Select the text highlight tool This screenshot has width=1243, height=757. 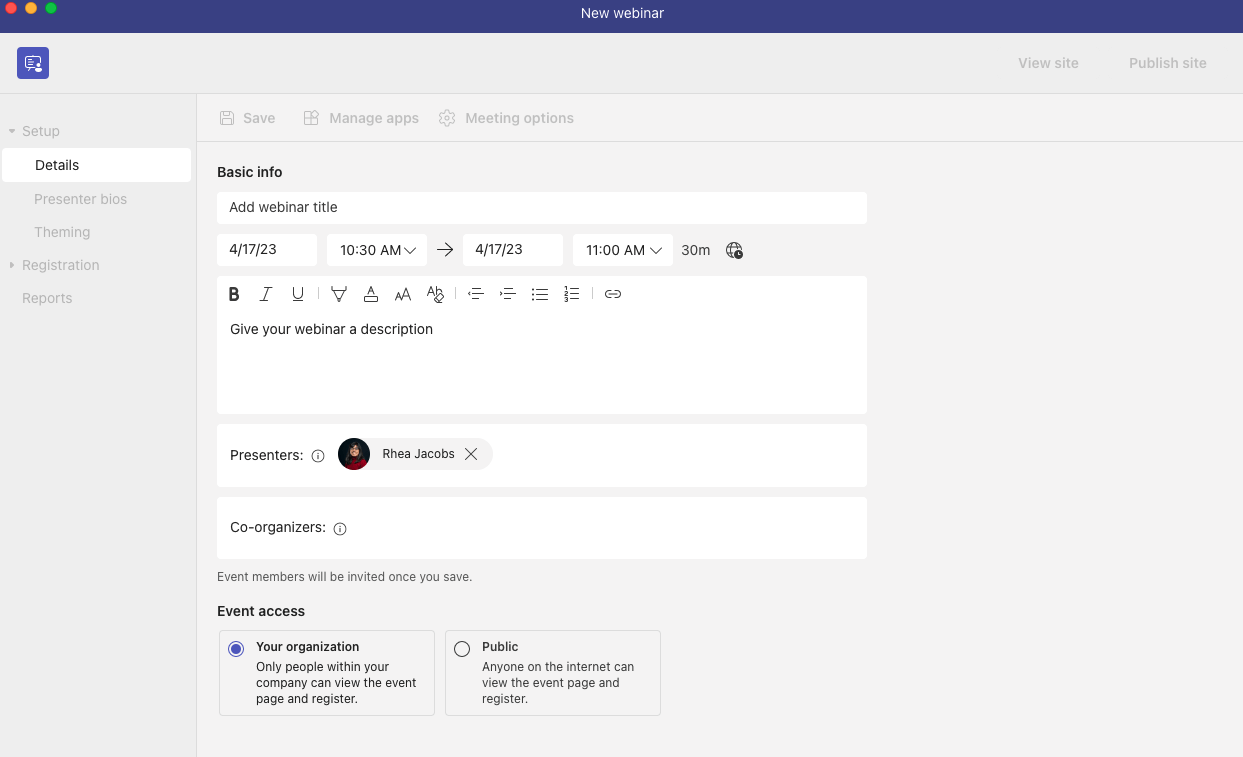pyautogui.click(x=339, y=293)
